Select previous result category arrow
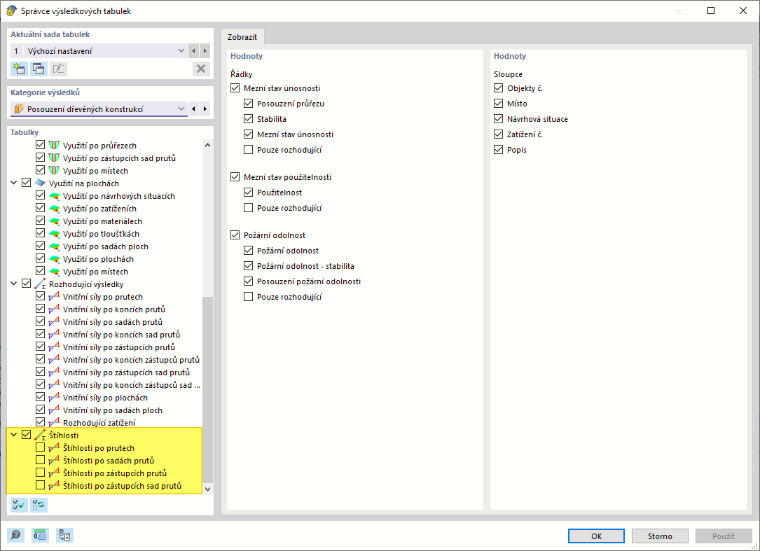 click(194, 109)
